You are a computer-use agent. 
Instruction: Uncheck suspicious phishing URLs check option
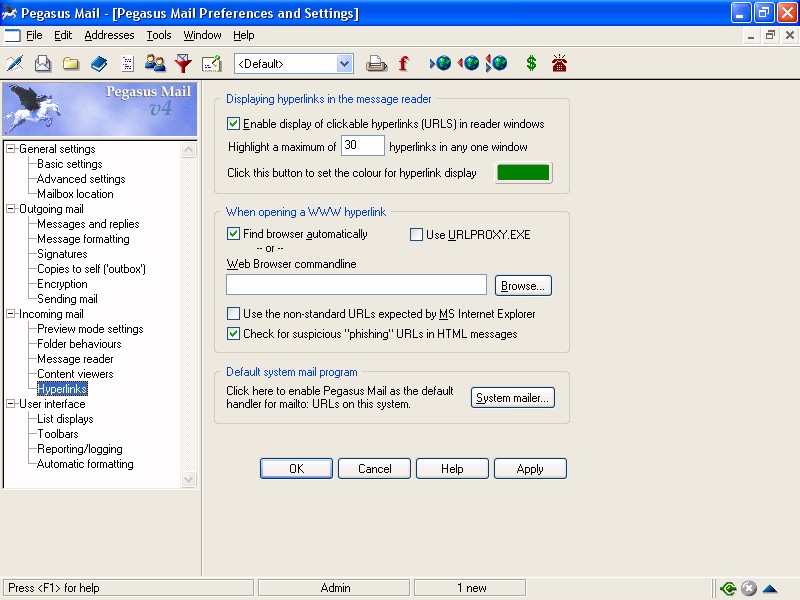click(234, 334)
